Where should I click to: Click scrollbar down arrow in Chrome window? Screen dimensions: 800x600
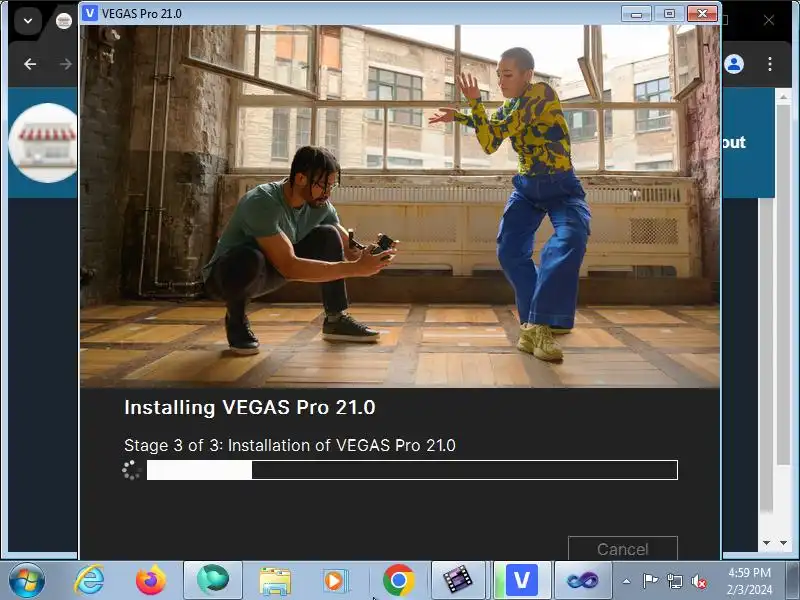coord(783,543)
